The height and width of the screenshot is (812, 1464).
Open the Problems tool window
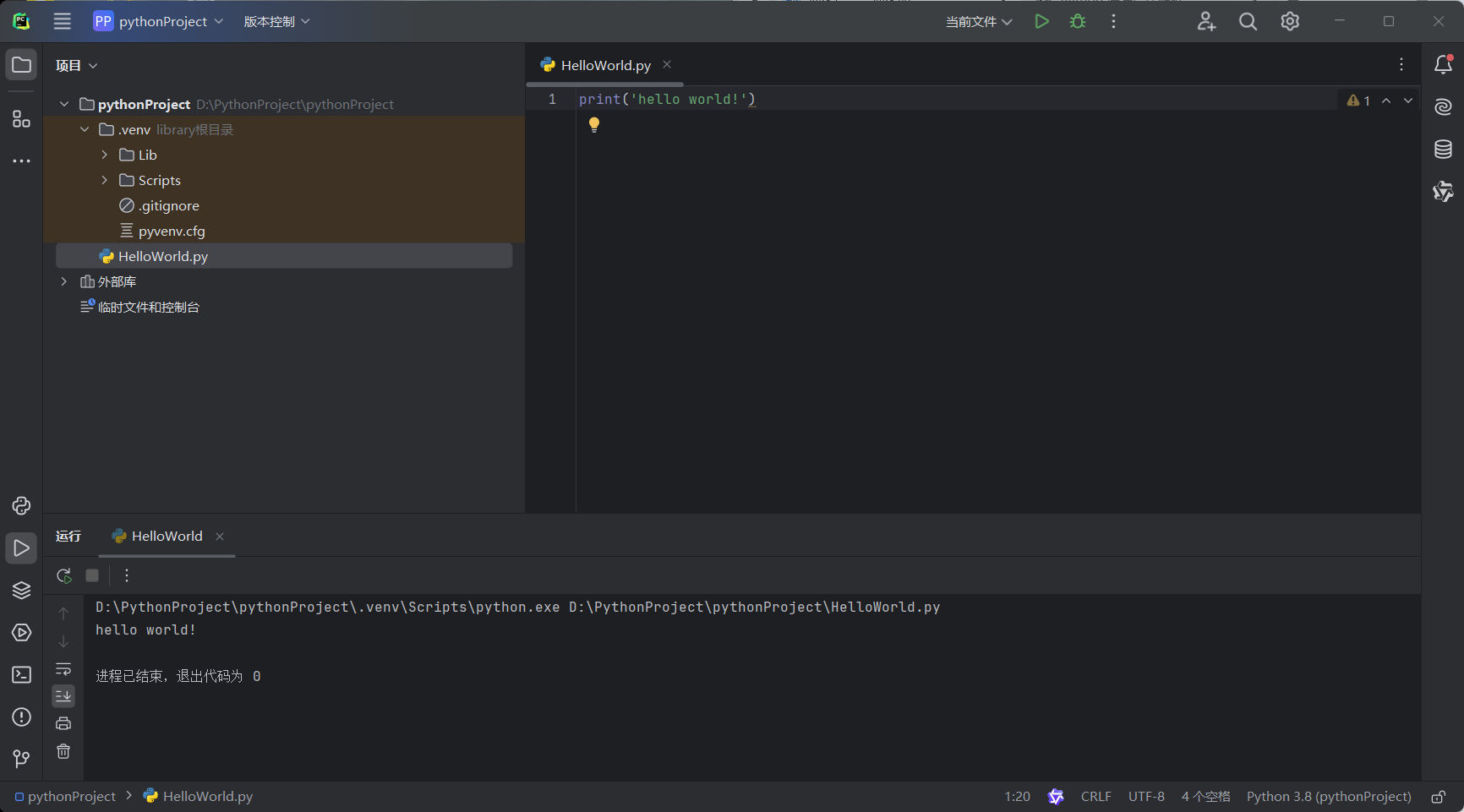pos(21,717)
